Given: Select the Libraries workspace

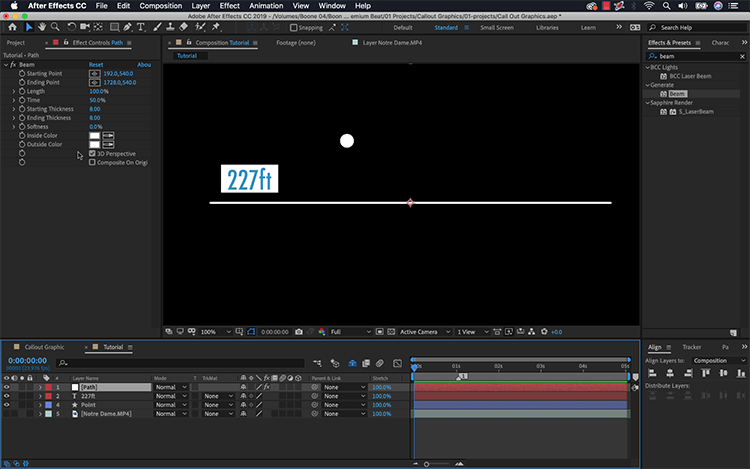Looking at the screenshot, I should [x=547, y=28].
